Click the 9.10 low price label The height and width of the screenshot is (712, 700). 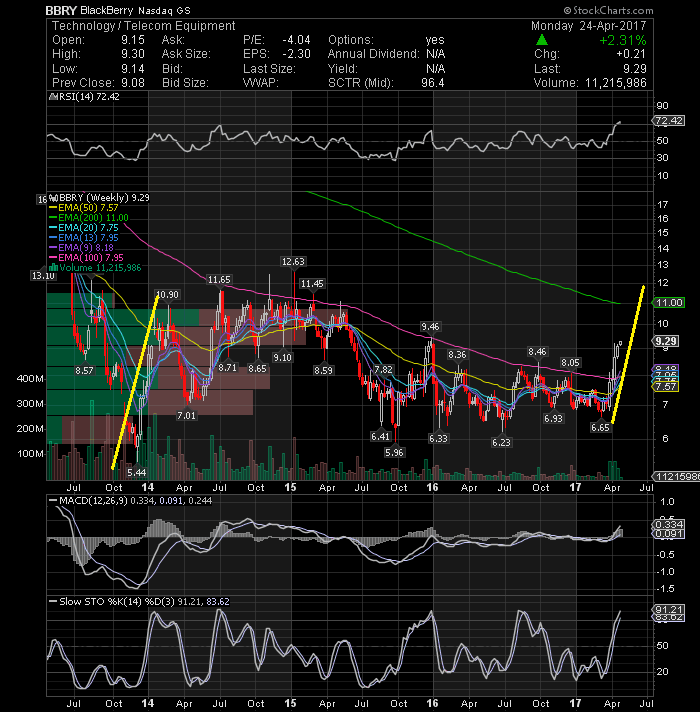pos(282,357)
